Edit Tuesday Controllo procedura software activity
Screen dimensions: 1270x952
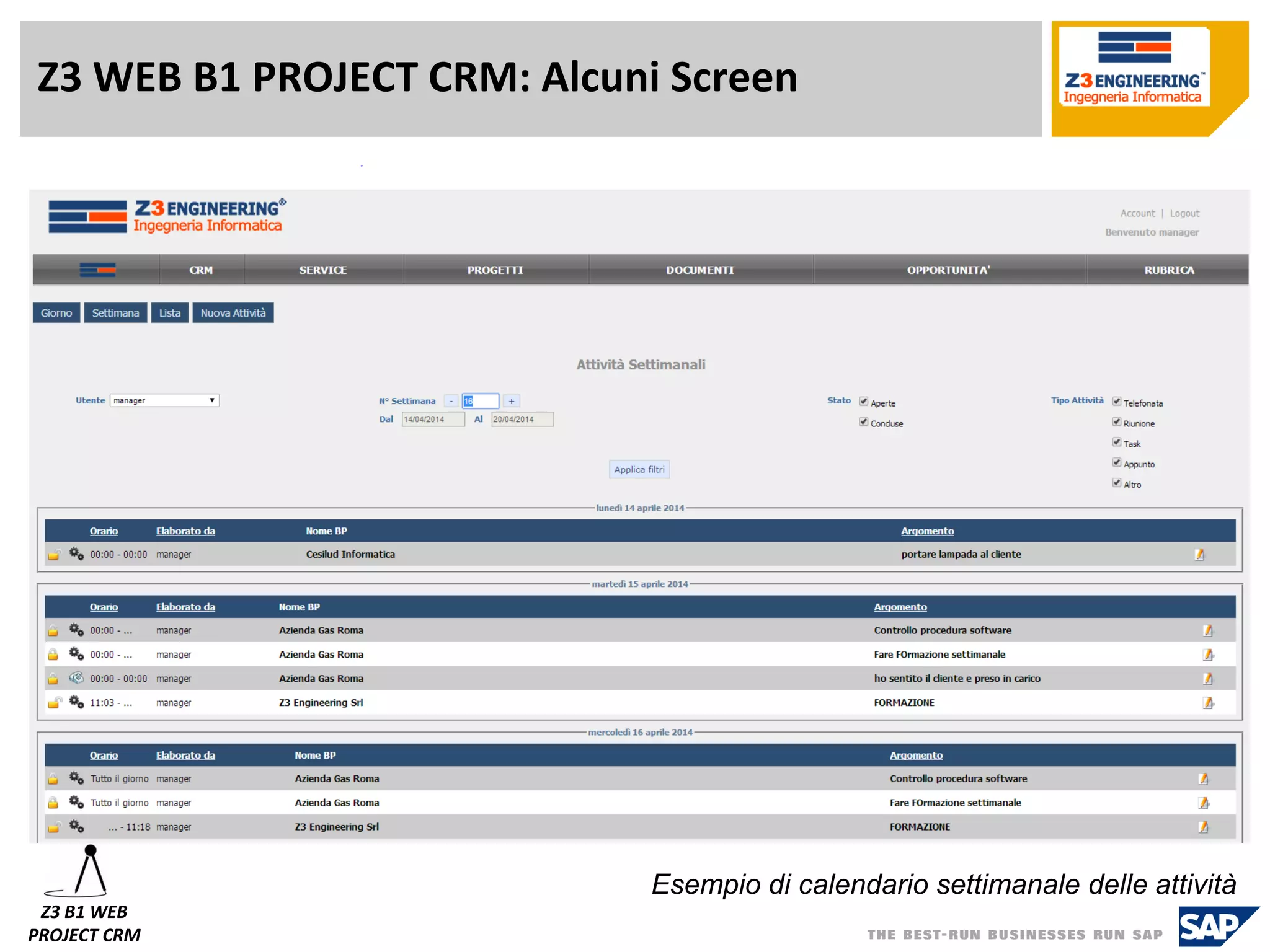coord(1207,630)
